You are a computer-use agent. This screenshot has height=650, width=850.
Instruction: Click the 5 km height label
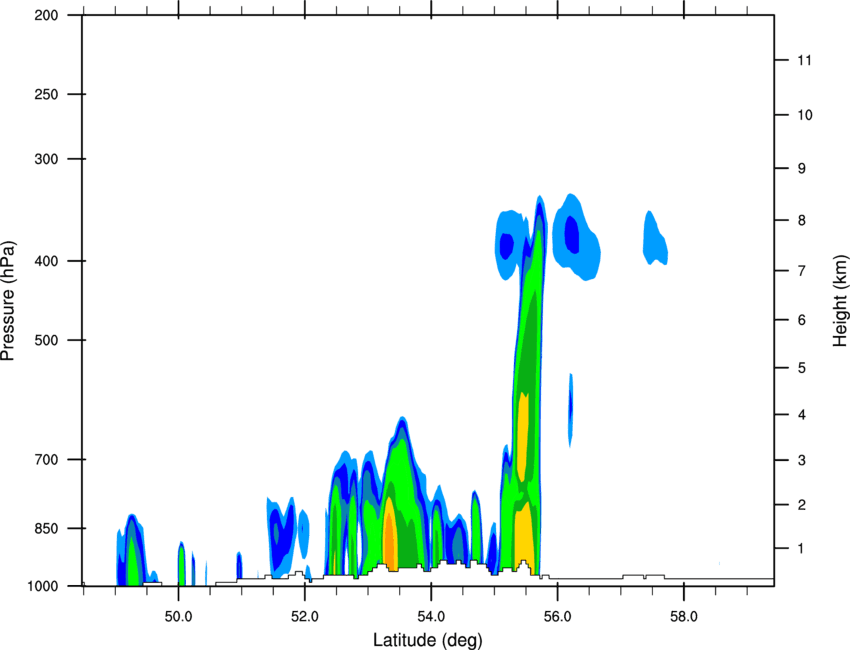pos(802,368)
